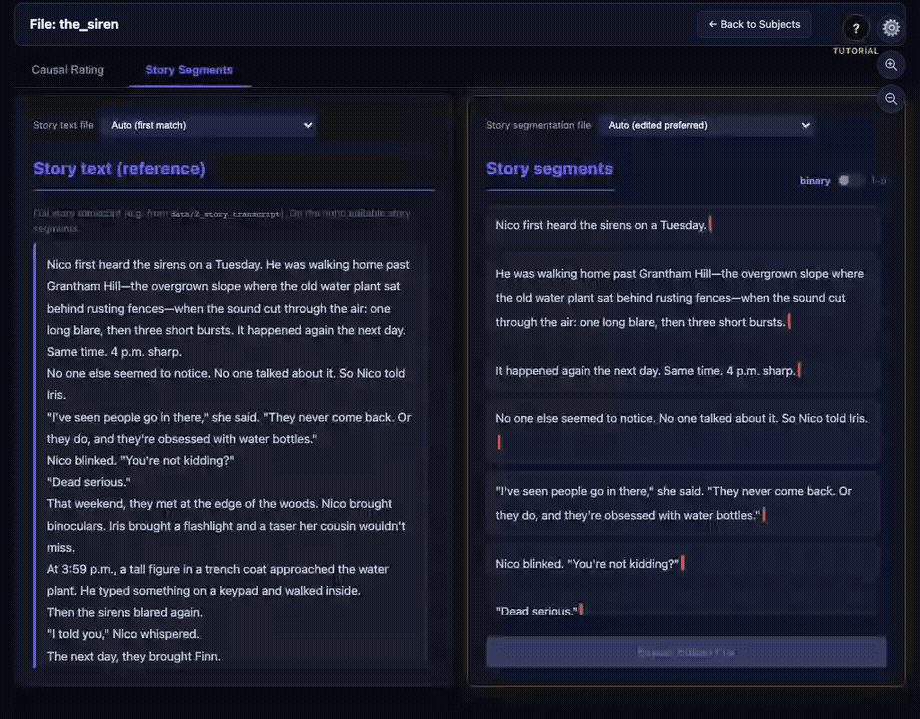Click reference line "I told you, Nico whispered."
Viewport: 920px width, 719px height.
(123, 634)
